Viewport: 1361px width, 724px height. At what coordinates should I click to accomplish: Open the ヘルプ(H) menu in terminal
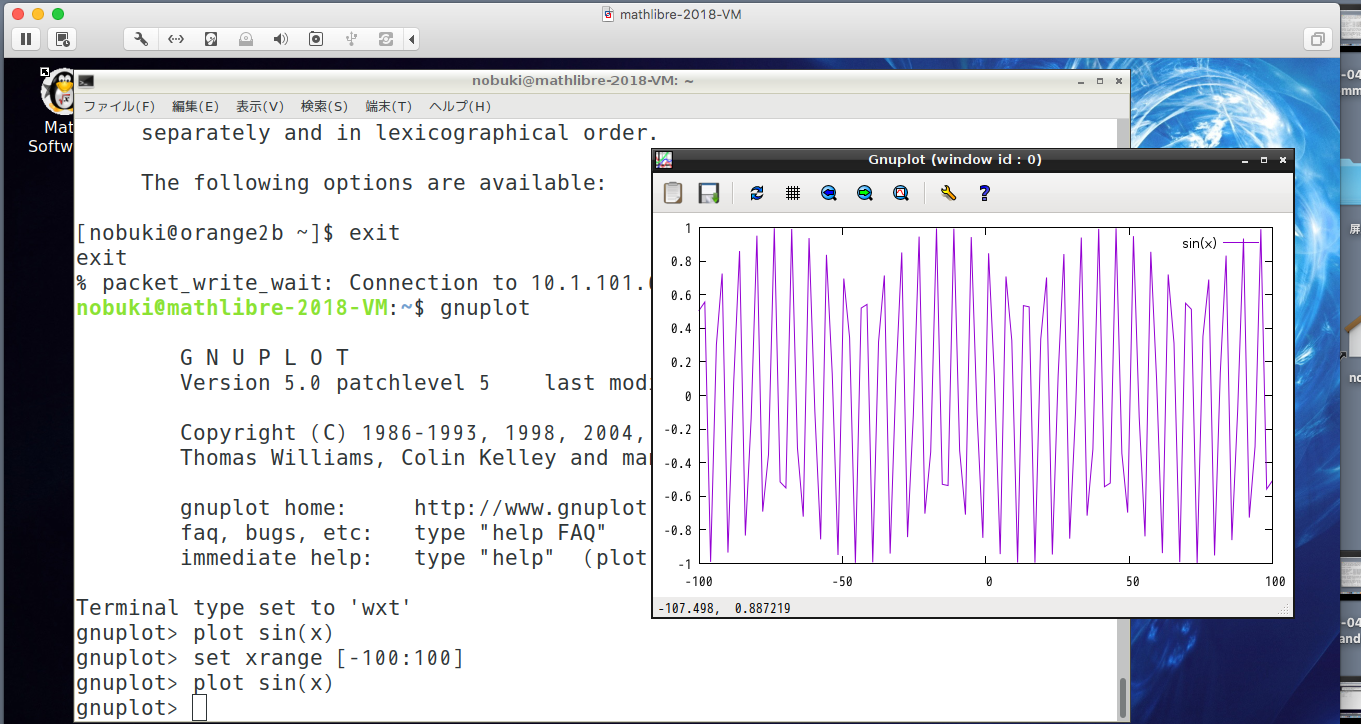(460, 106)
